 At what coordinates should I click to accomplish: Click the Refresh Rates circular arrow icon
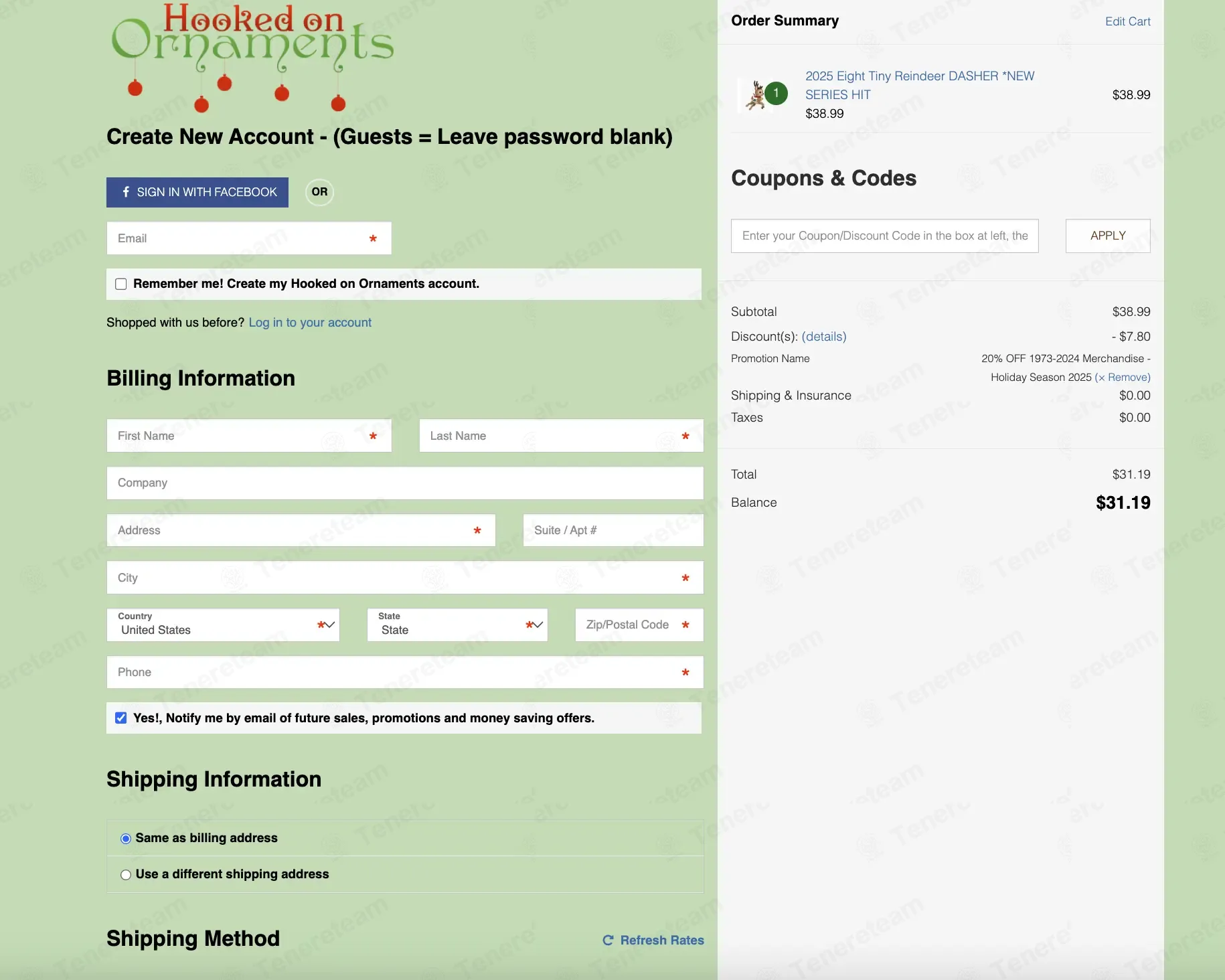(x=608, y=940)
